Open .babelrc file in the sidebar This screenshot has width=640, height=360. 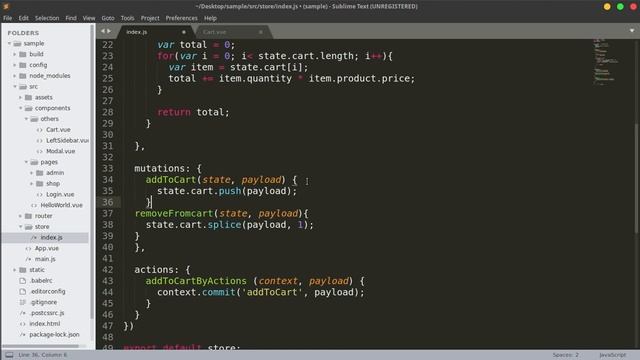click(41, 280)
